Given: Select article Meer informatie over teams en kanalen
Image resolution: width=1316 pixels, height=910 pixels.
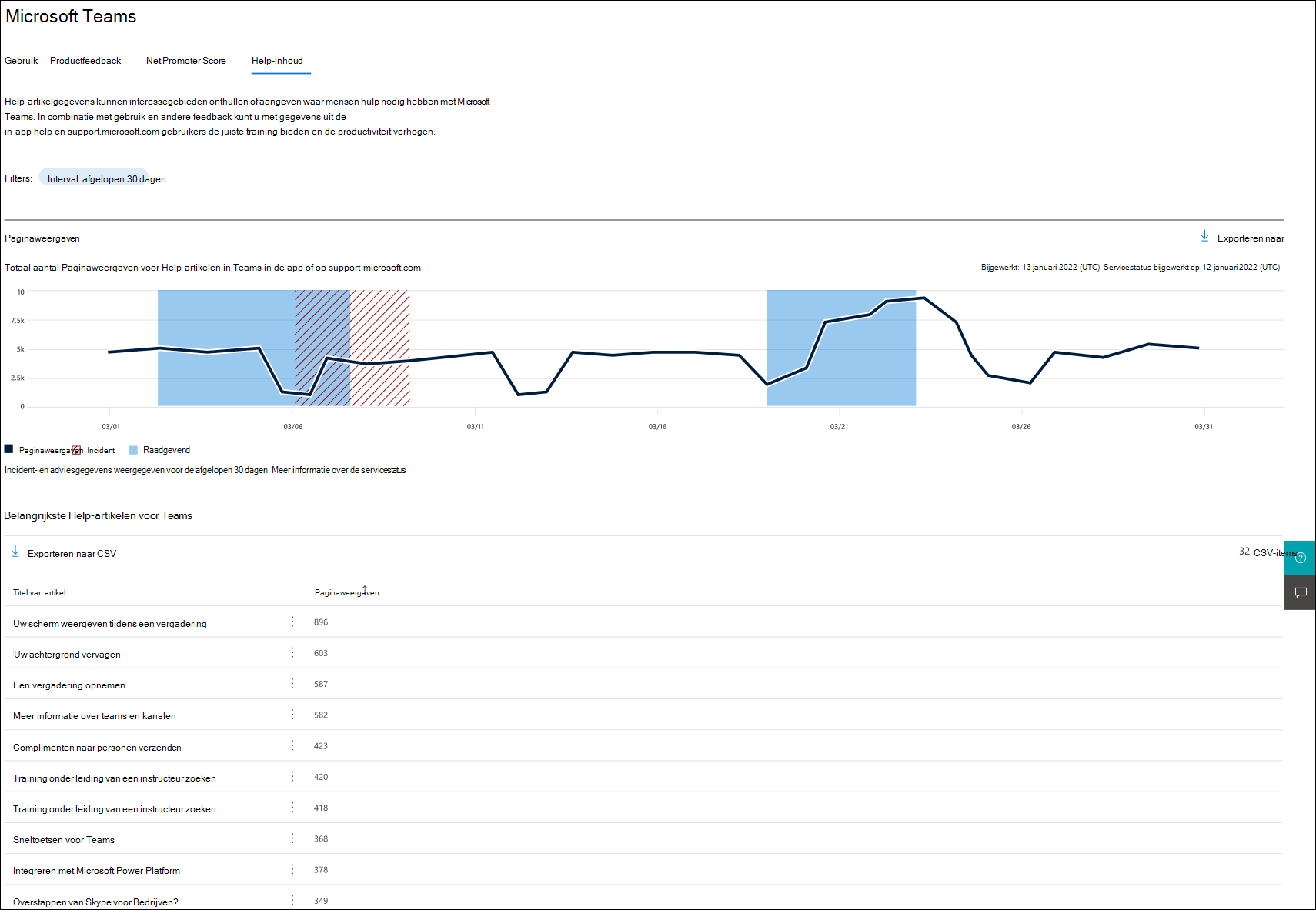Looking at the screenshot, I should (95, 716).
